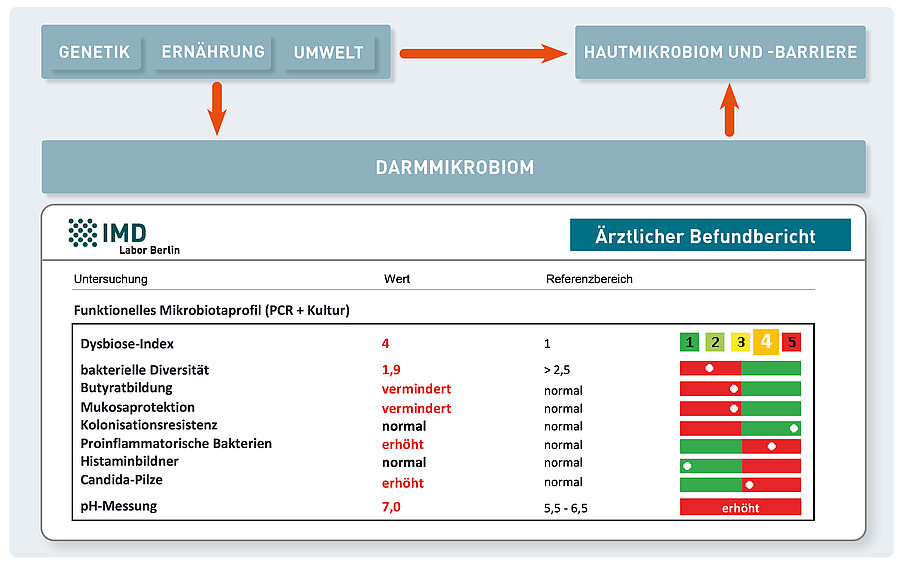Image resolution: width=900 pixels, height=565 pixels.
Task: Click the IMD Labor Berlin logo
Action: click(x=124, y=236)
